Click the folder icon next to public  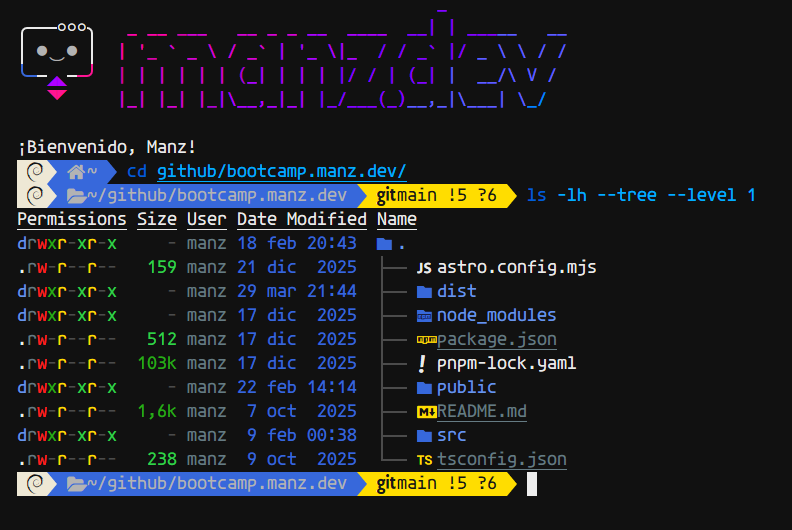point(424,388)
